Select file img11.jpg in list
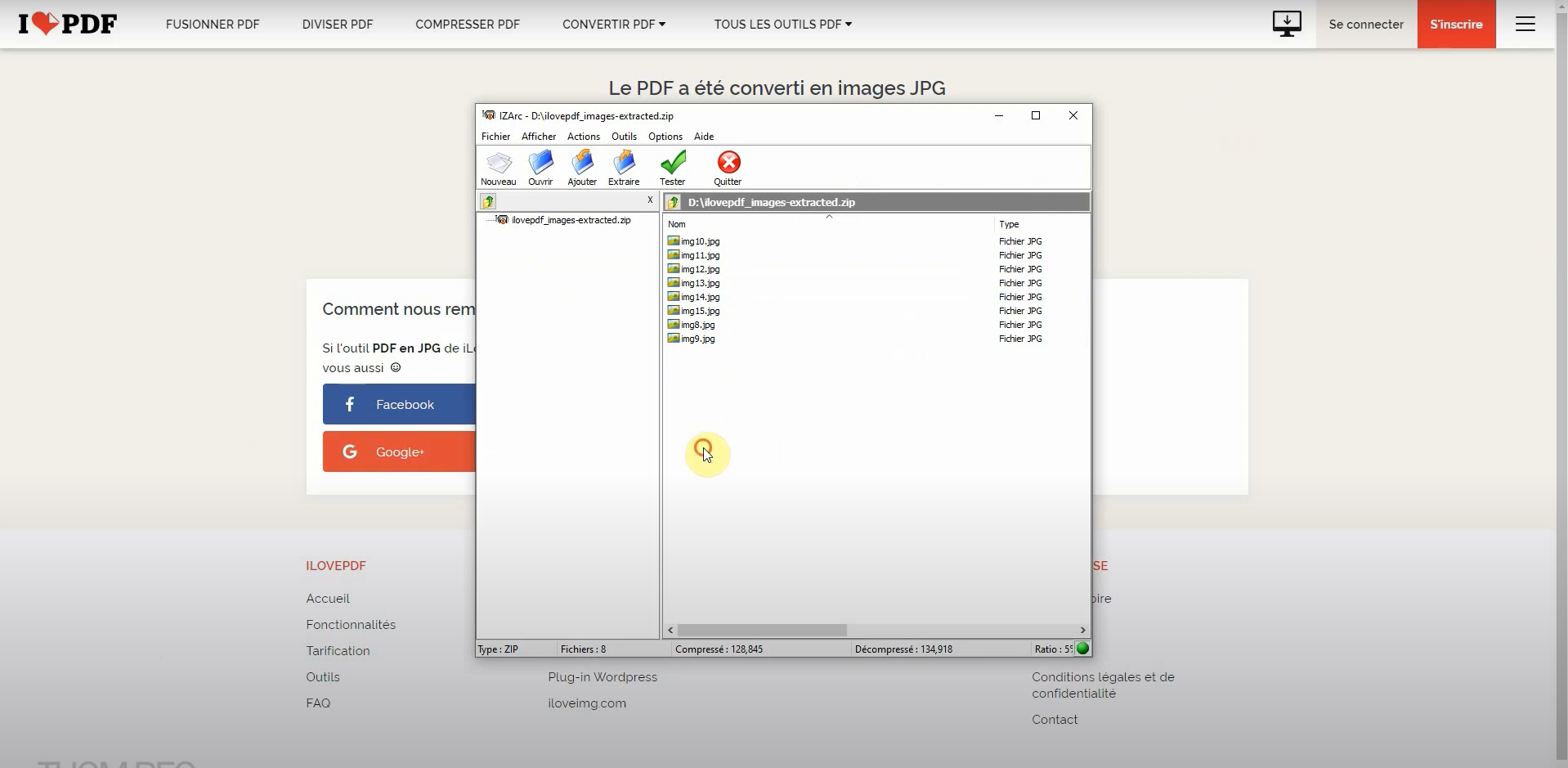The image size is (1568, 768). click(x=700, y=255)
